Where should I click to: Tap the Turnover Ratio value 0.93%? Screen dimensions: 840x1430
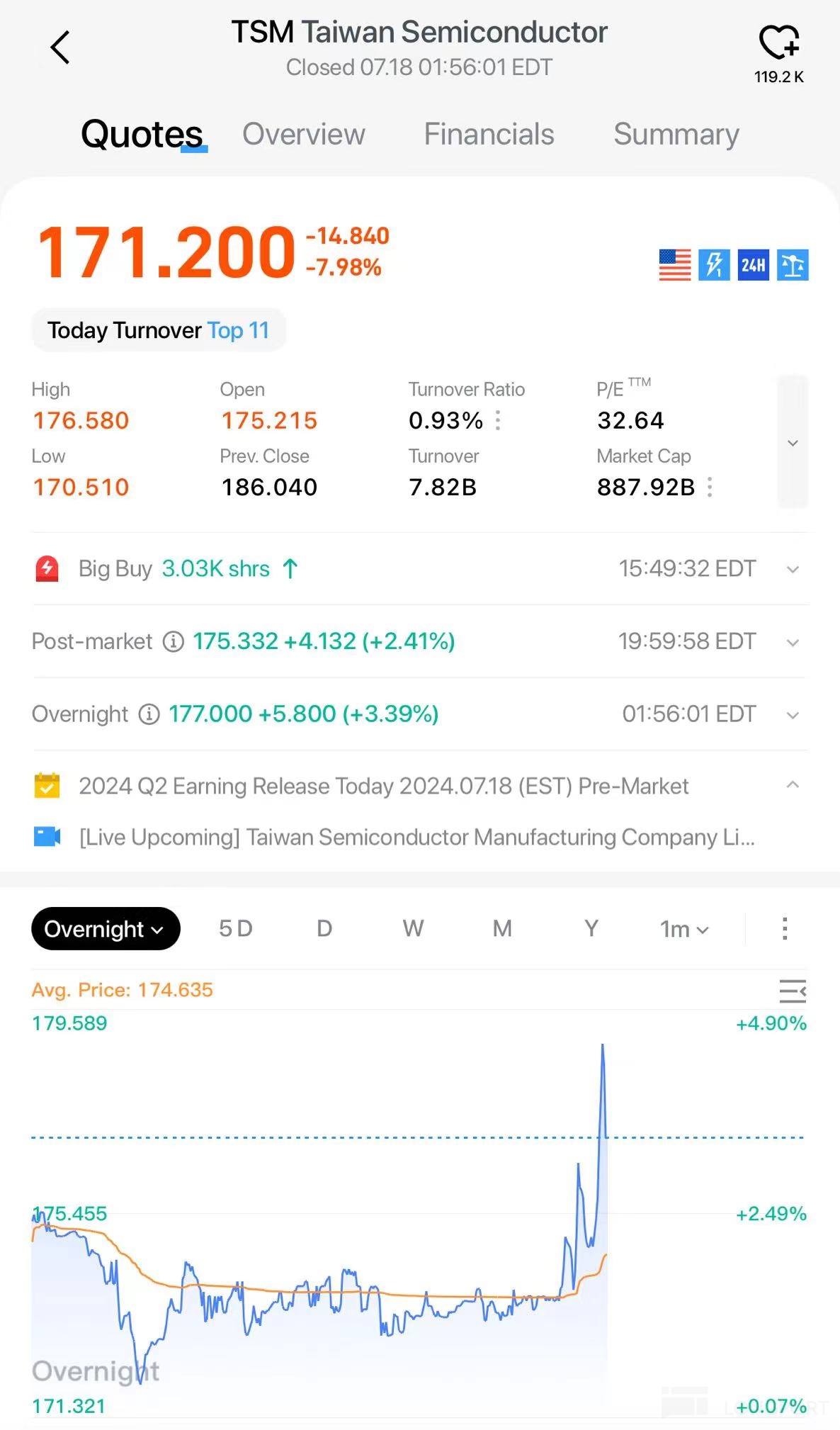click(x=445, y=420)
